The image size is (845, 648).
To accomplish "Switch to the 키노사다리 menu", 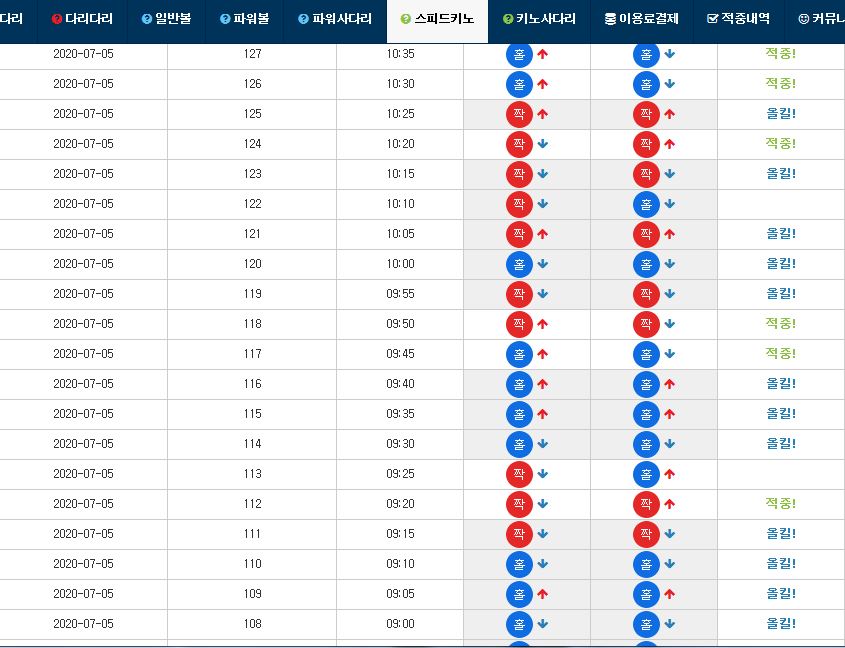I will 539,19.
